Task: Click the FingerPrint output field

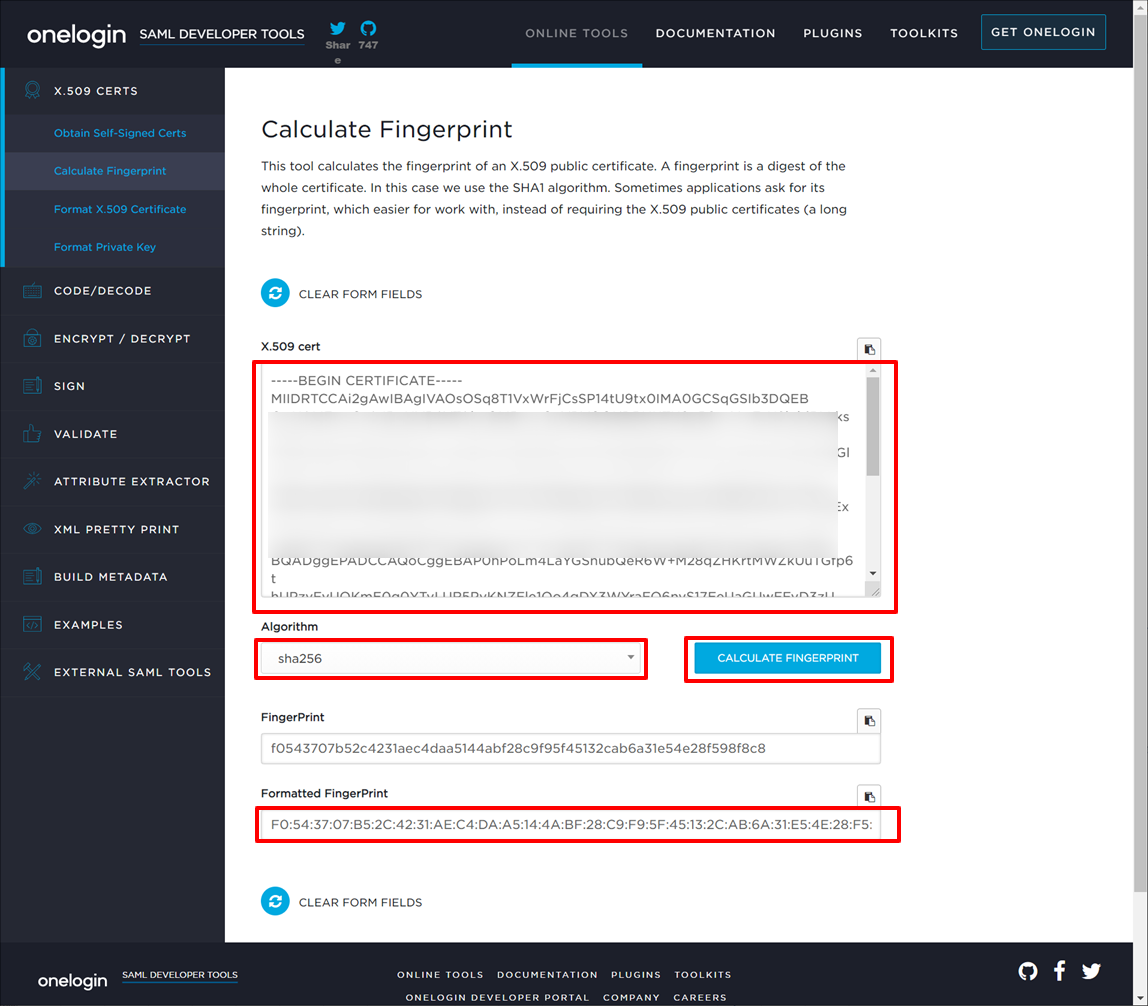Action: 570,748
